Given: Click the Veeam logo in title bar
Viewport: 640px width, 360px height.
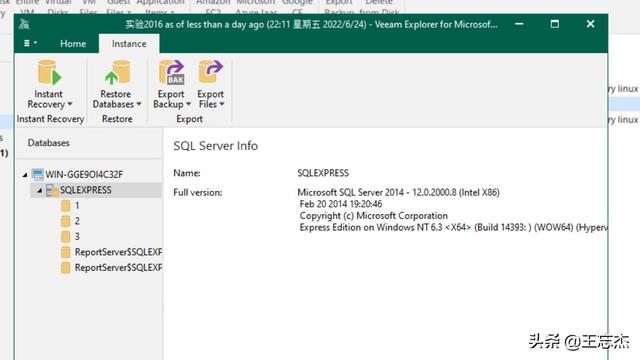Looking at the screenshot, I should tap(24, 24).
